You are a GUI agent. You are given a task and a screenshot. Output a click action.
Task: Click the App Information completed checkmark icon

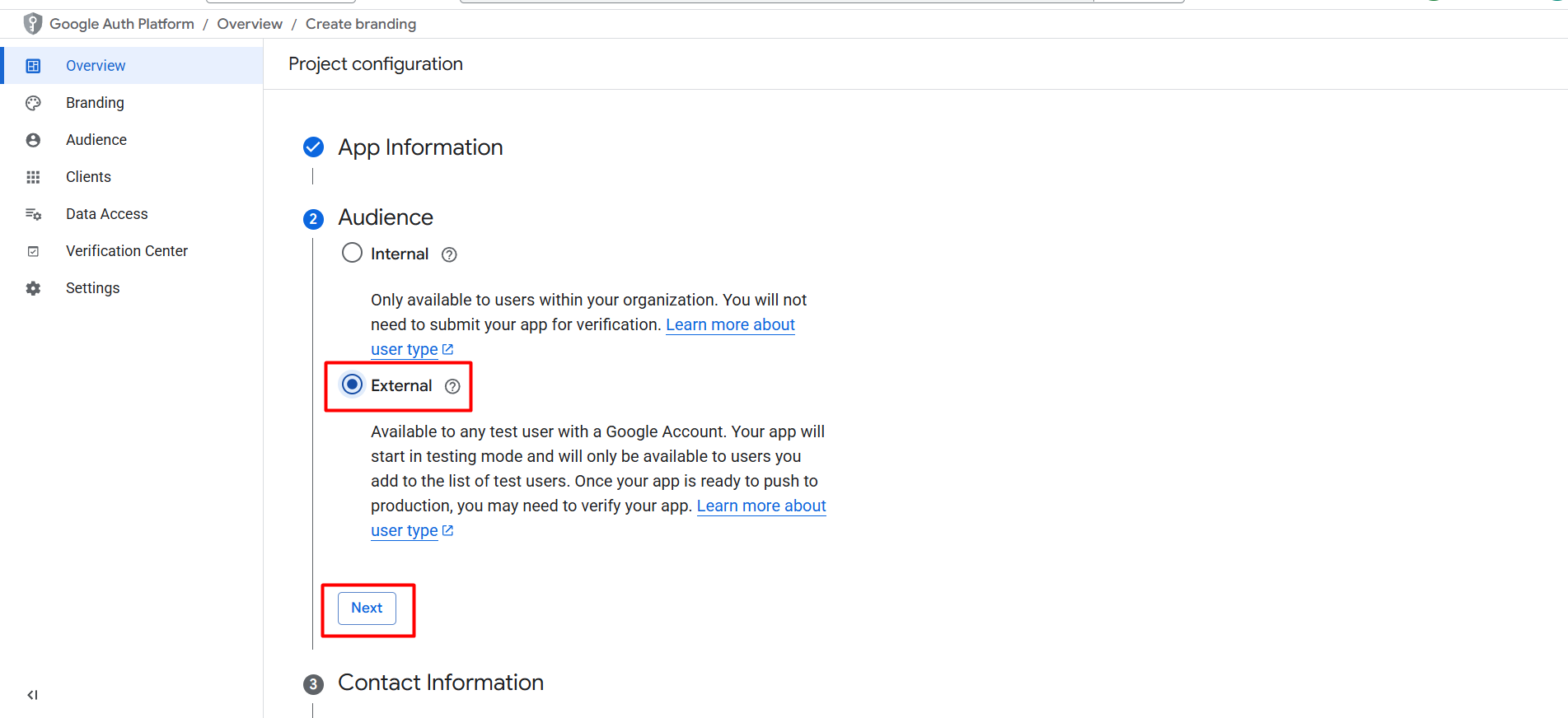point(313,147)
